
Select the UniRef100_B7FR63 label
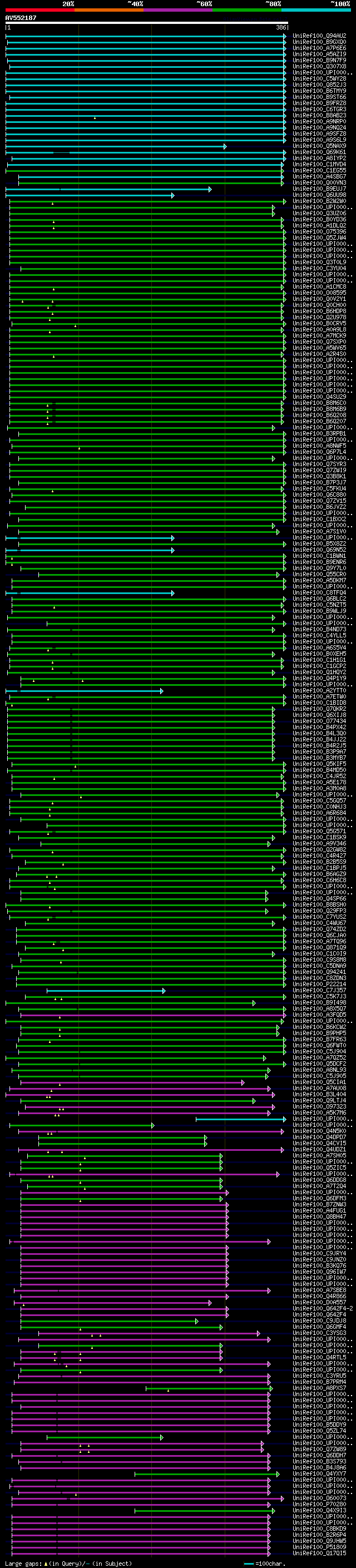point(319,1039)
